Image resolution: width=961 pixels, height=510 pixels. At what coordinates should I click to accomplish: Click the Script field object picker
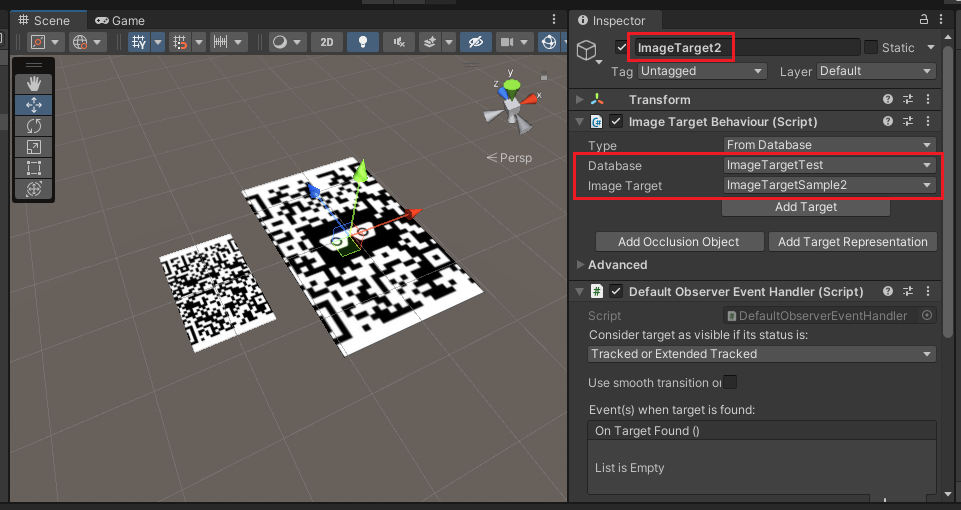(x=927, y=315)
